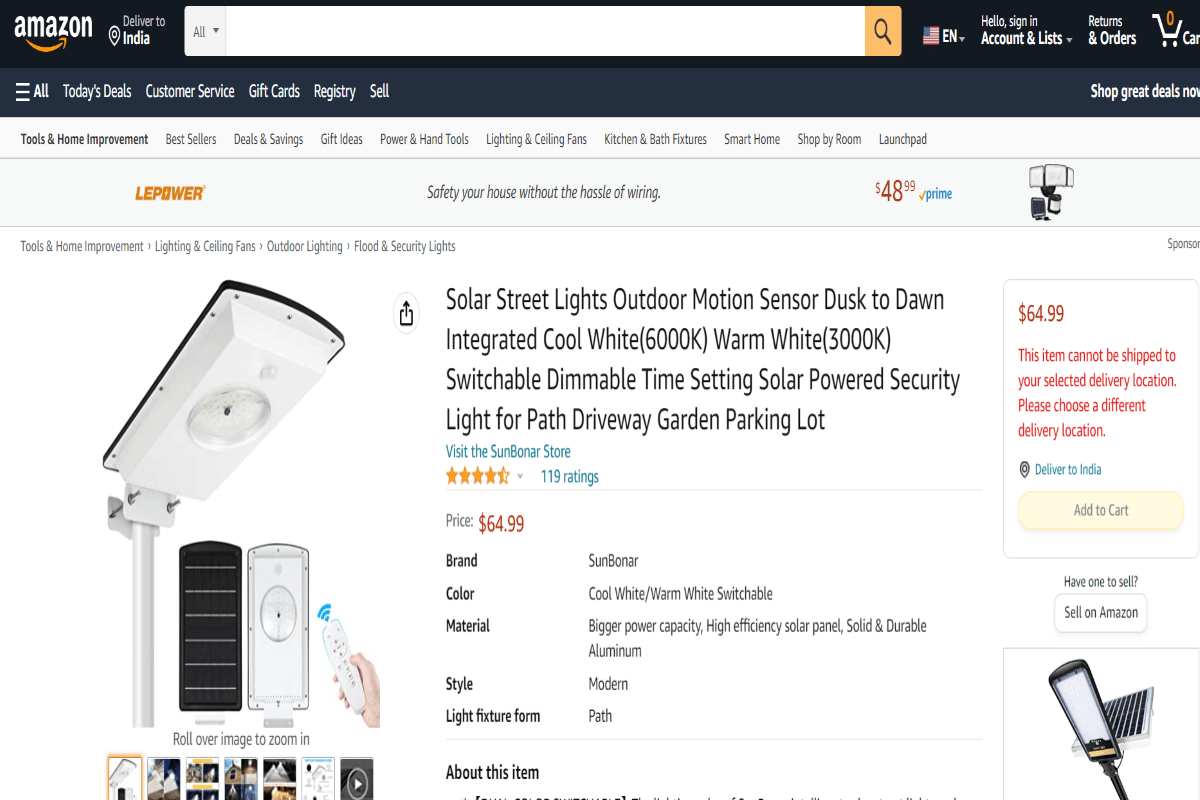Click the 4.5 star rating stars
This screenshot has height=800, width=1200.
tap(478, 476)
